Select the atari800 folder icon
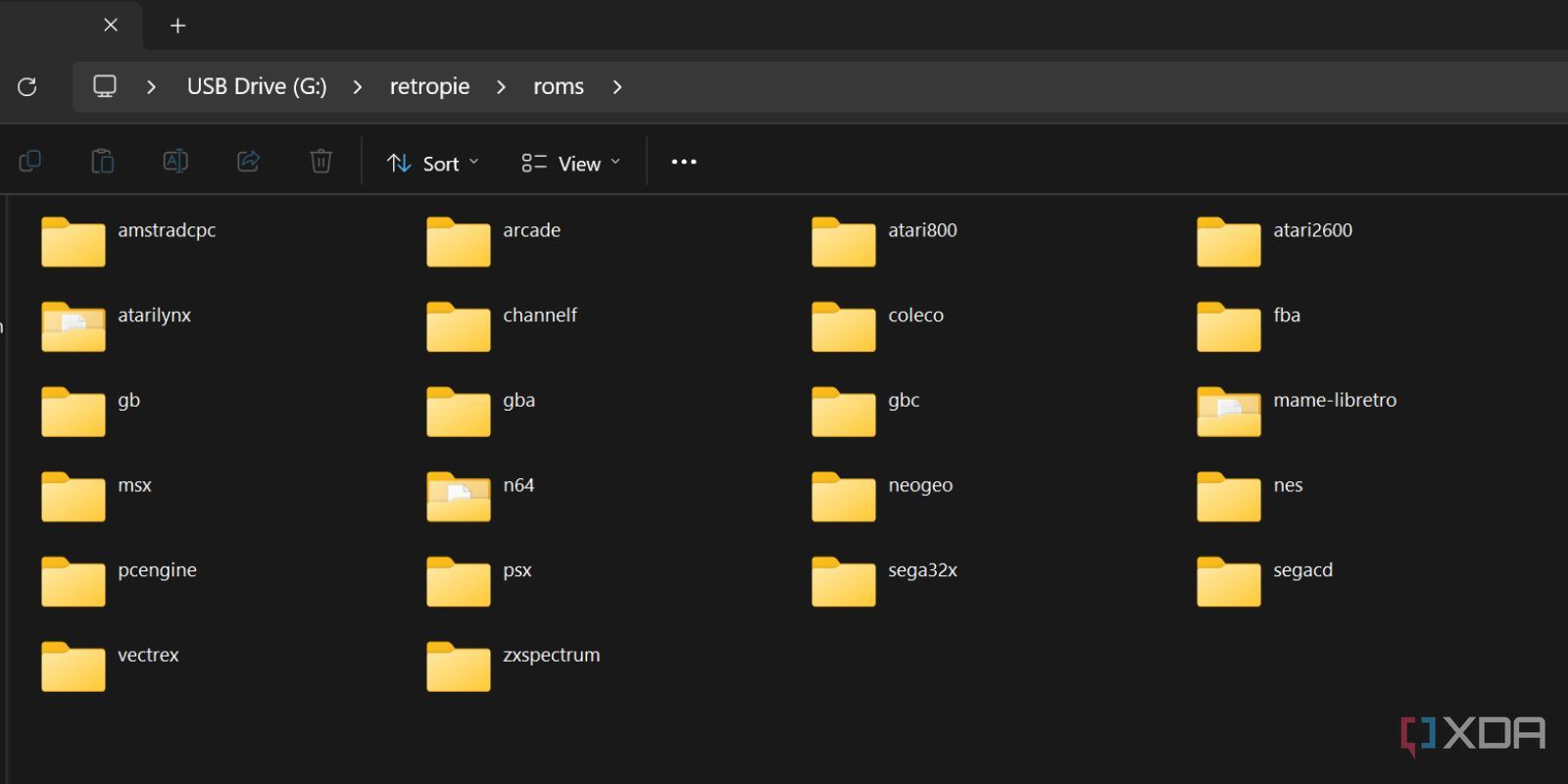 point(844,242)
